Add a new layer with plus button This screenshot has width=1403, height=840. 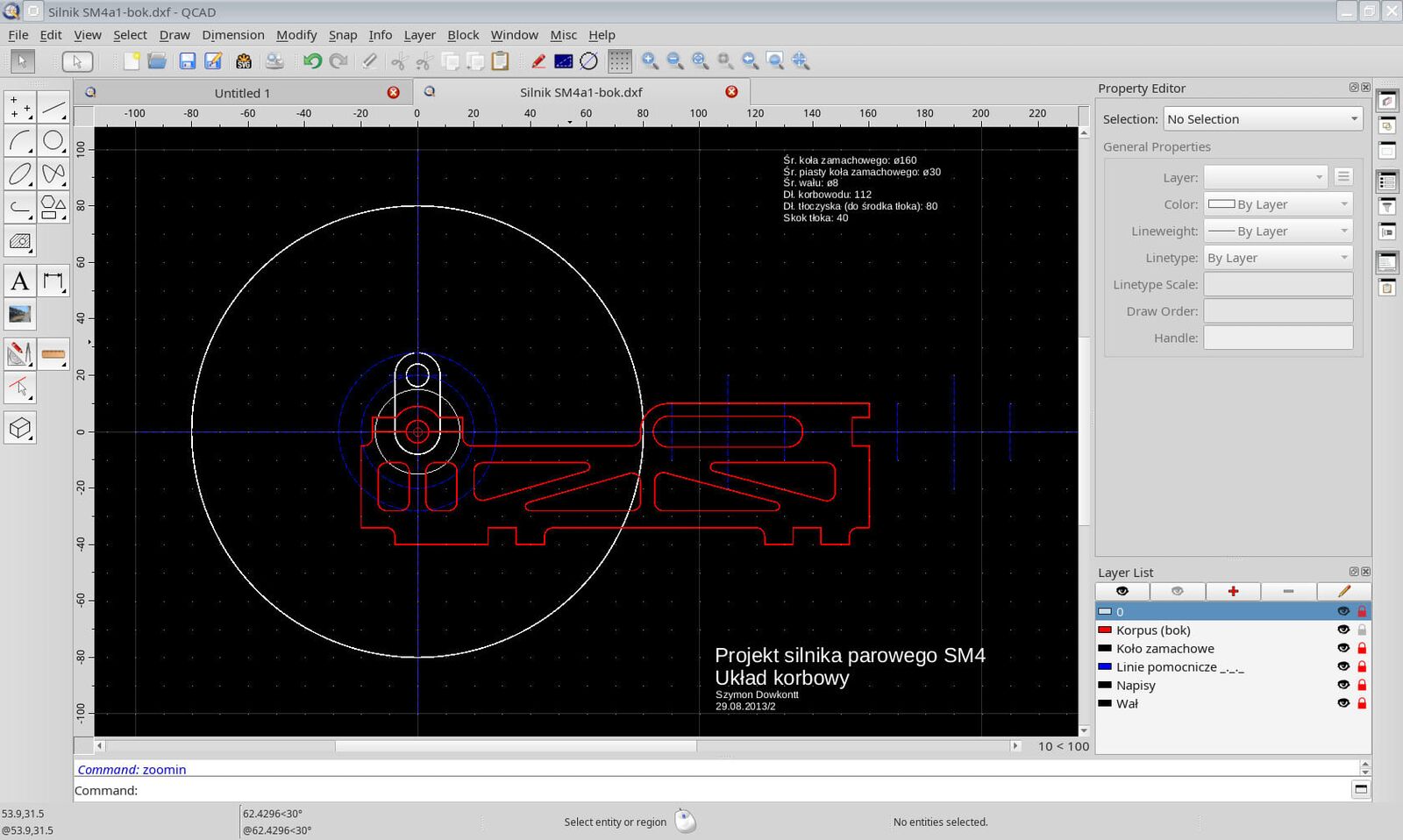(x=1233, y=591)
